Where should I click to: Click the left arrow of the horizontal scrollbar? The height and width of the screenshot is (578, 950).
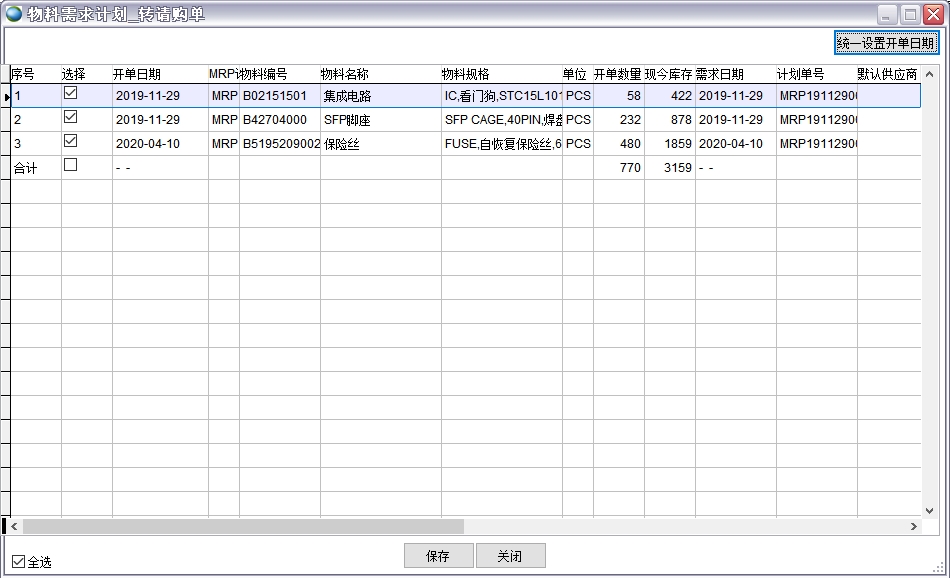point(14,525)
